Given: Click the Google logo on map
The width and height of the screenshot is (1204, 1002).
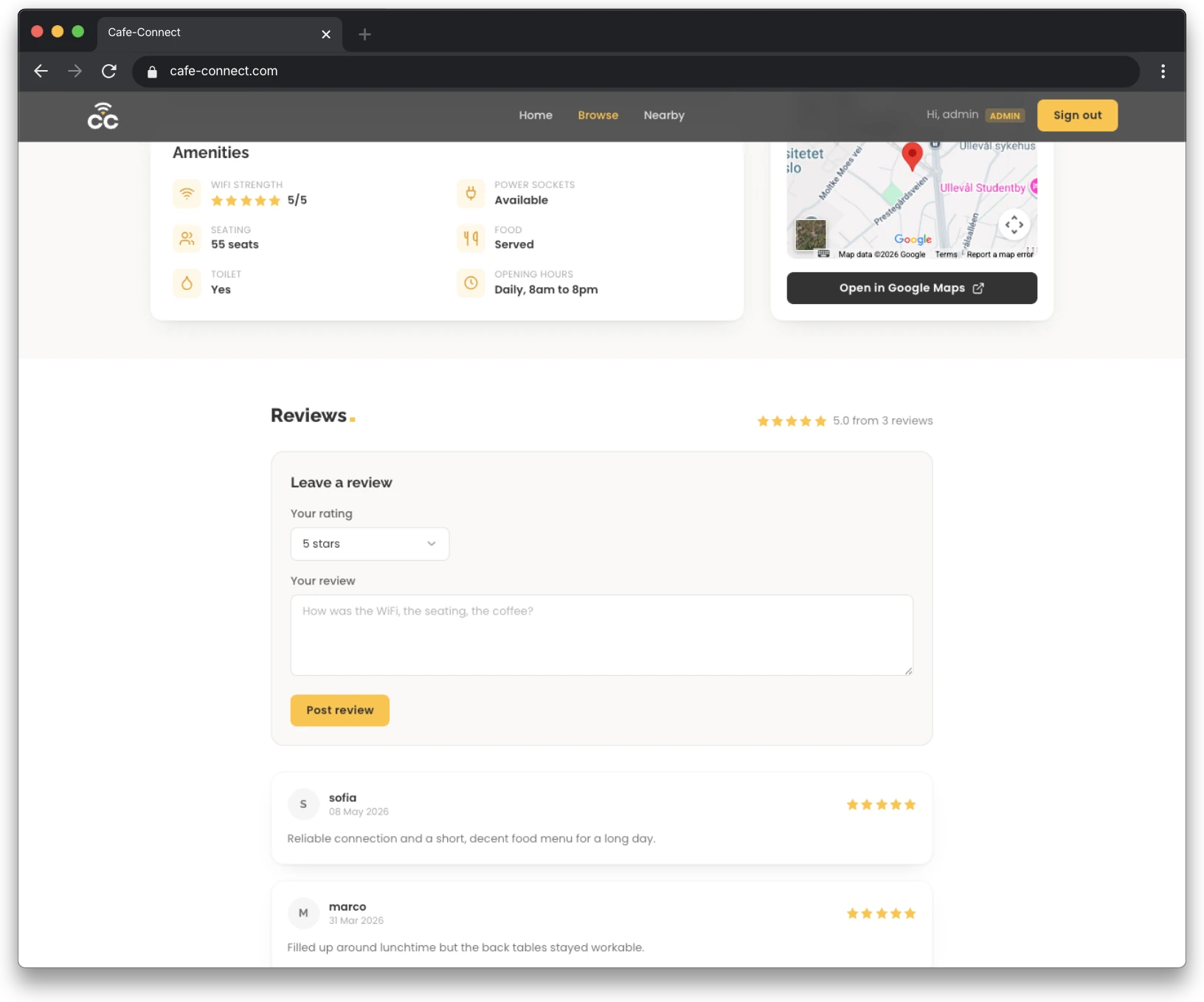Looking at the screenshot, I should [x=913, y=239].
